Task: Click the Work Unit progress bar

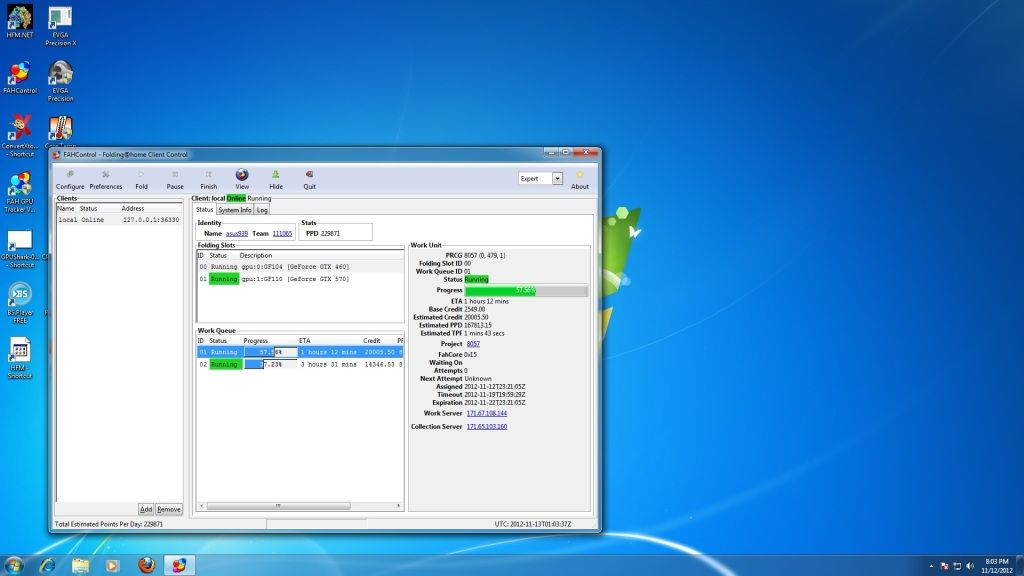Action: point(526,291)
